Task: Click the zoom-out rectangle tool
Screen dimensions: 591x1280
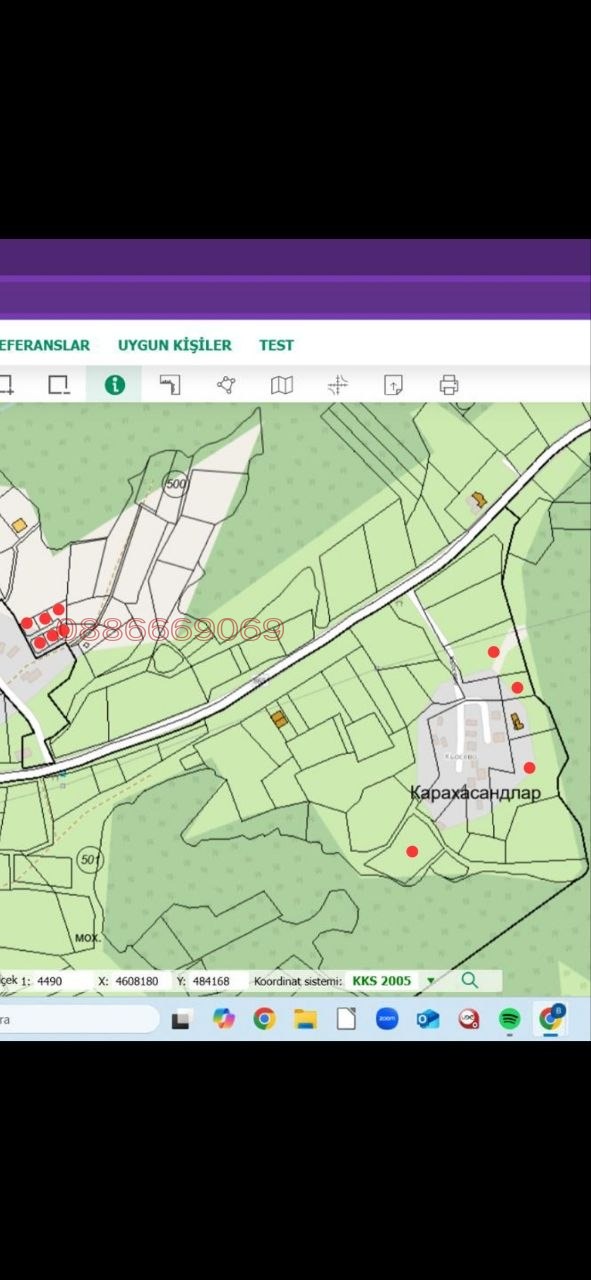Action: click(59, 385)
